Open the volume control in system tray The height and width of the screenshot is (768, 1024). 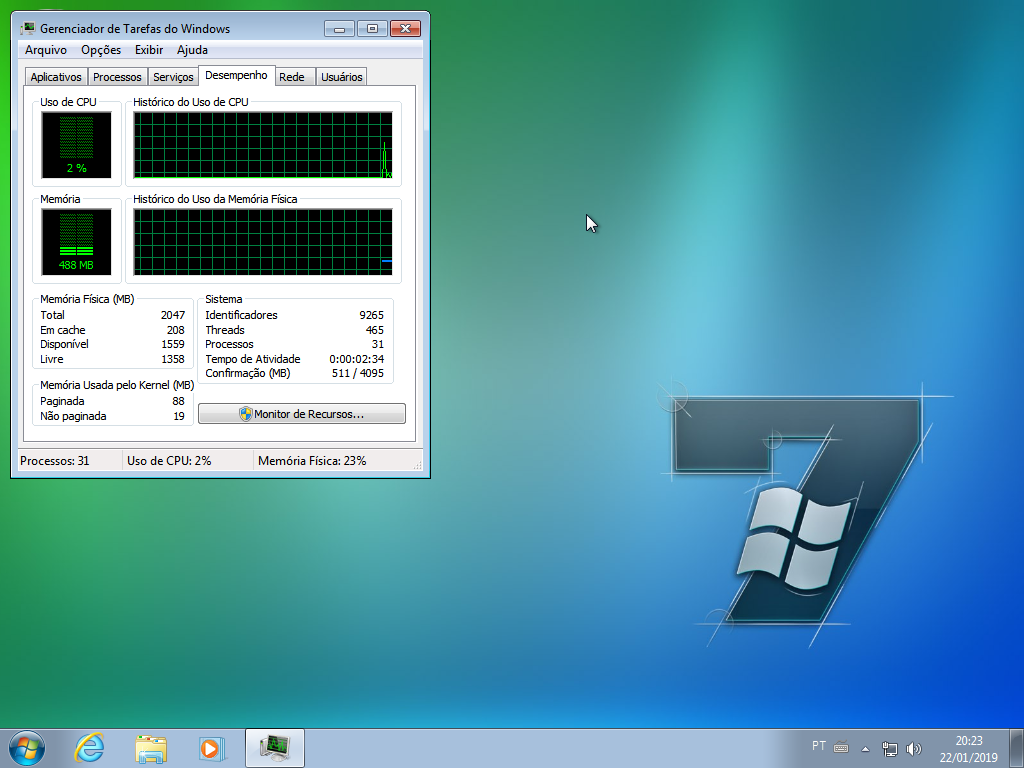point(913,747)
